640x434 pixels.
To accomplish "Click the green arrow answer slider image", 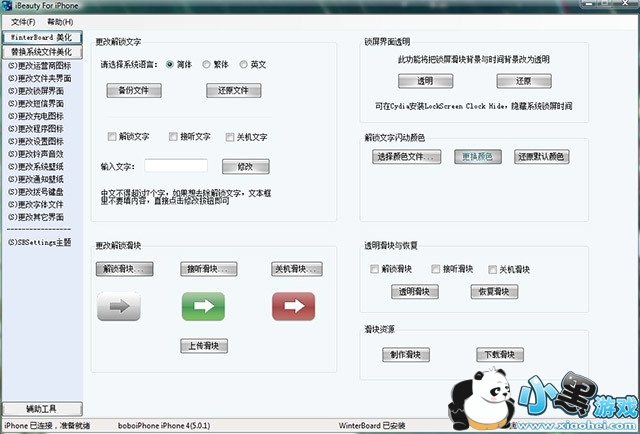I will 203,306.
